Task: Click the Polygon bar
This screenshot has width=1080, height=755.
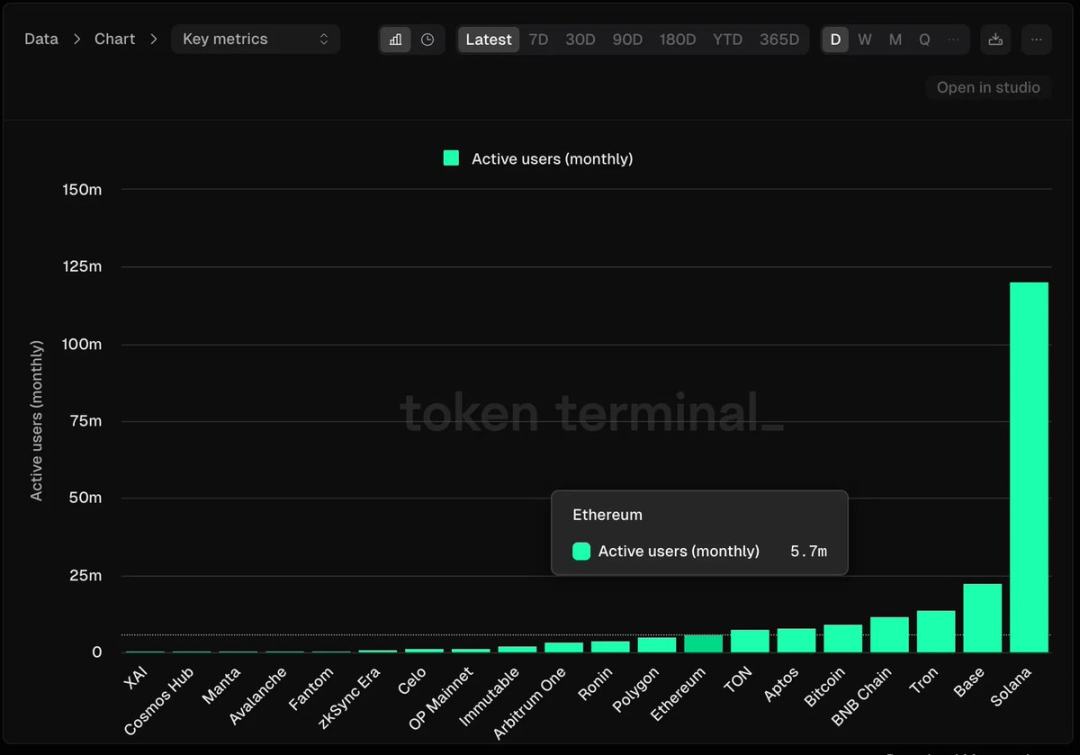Action: click(657, 645)
